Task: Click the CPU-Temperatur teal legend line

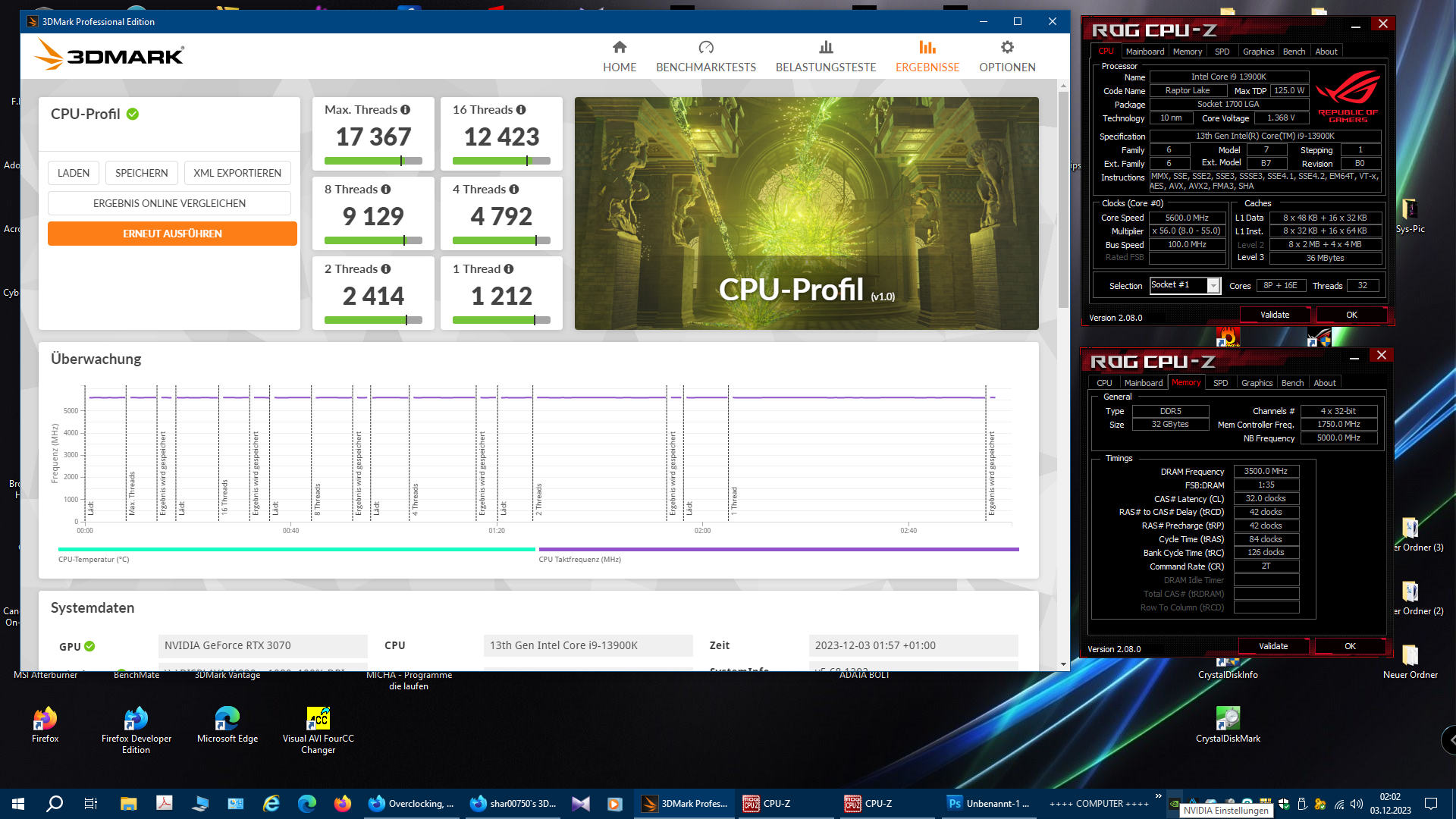Action: [x=297, y=549]
